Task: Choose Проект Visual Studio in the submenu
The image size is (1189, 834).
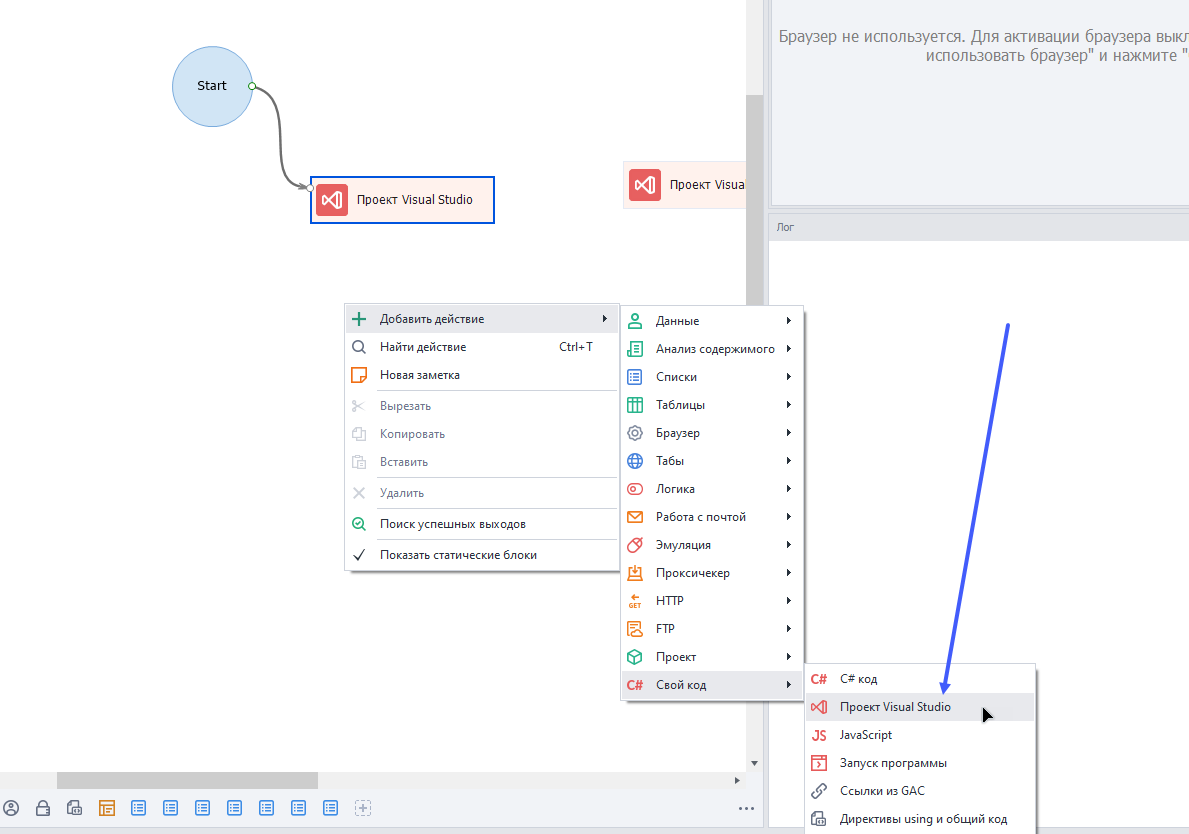Action: (x=920, y=707)
